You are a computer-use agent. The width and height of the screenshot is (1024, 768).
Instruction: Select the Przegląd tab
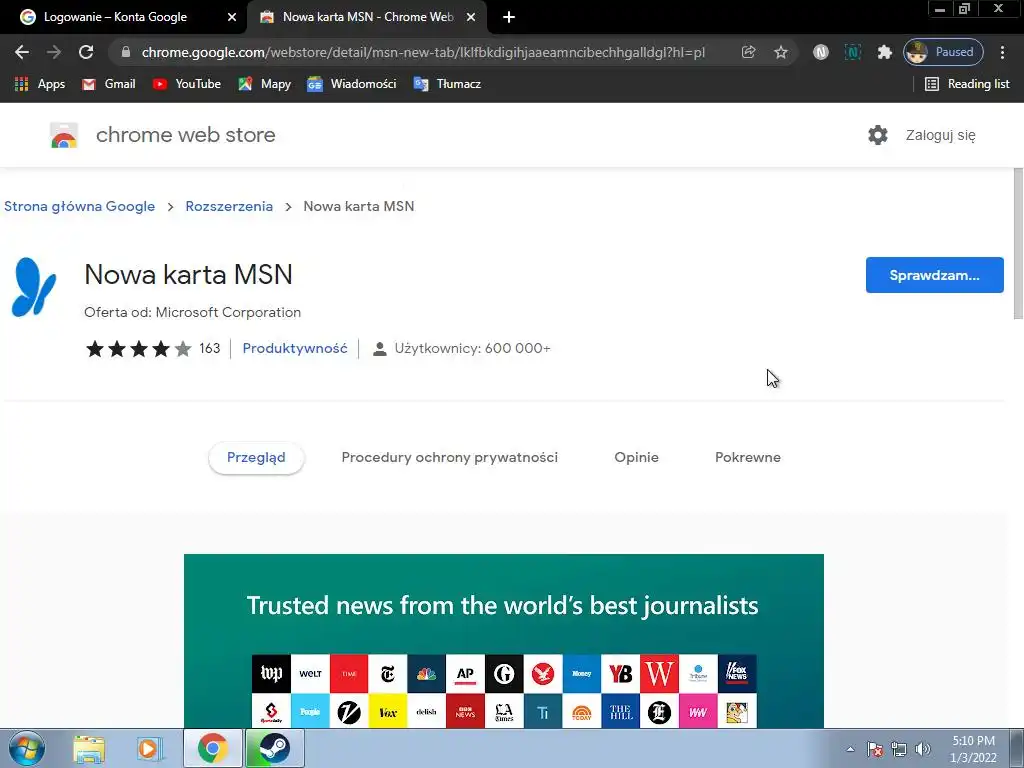tap(256, 458)
